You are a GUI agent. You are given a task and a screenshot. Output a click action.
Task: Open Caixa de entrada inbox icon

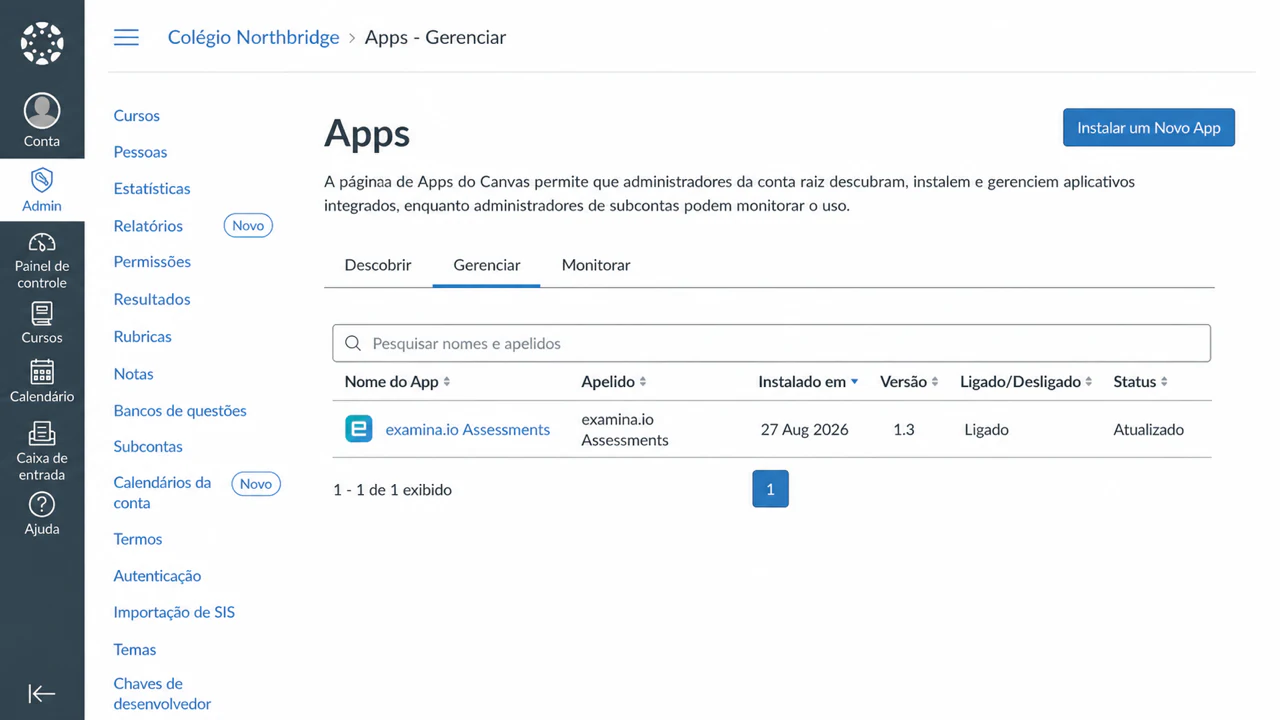(x=42, y=434)
